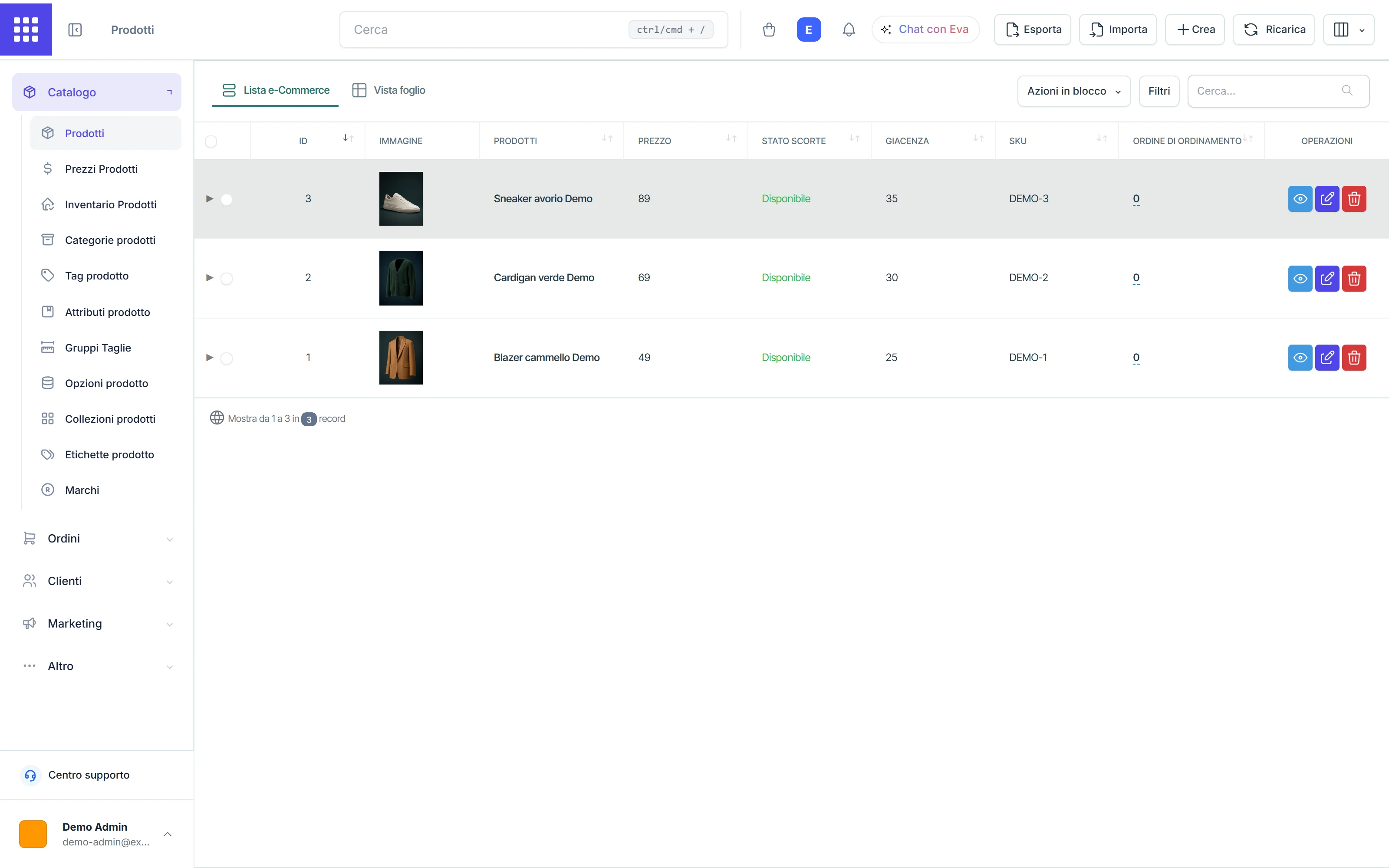
Task: Select the checkbox for Cardigan verde Demo row
Action: pyautogui.click(x=227, y=279)
